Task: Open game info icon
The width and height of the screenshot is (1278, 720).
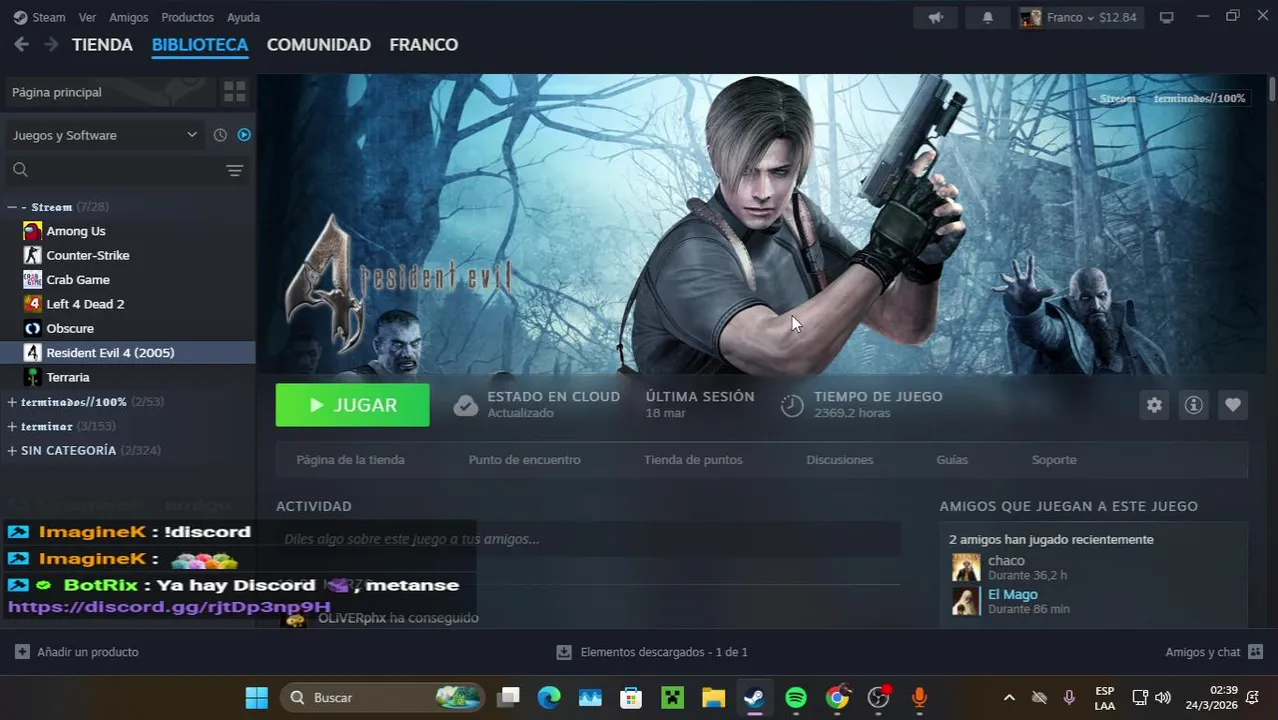Action: point(1194,405)
